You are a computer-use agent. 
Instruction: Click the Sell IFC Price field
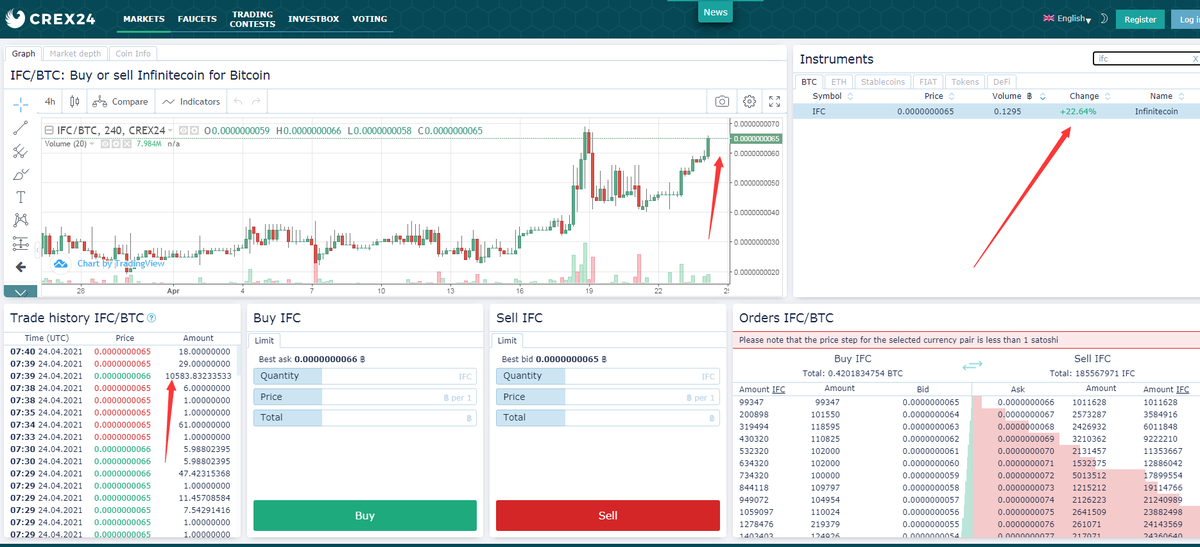click(608, 396)
